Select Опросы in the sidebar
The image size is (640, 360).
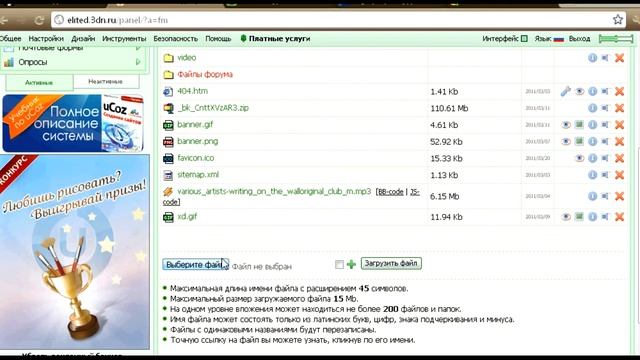tap(33, 62)
